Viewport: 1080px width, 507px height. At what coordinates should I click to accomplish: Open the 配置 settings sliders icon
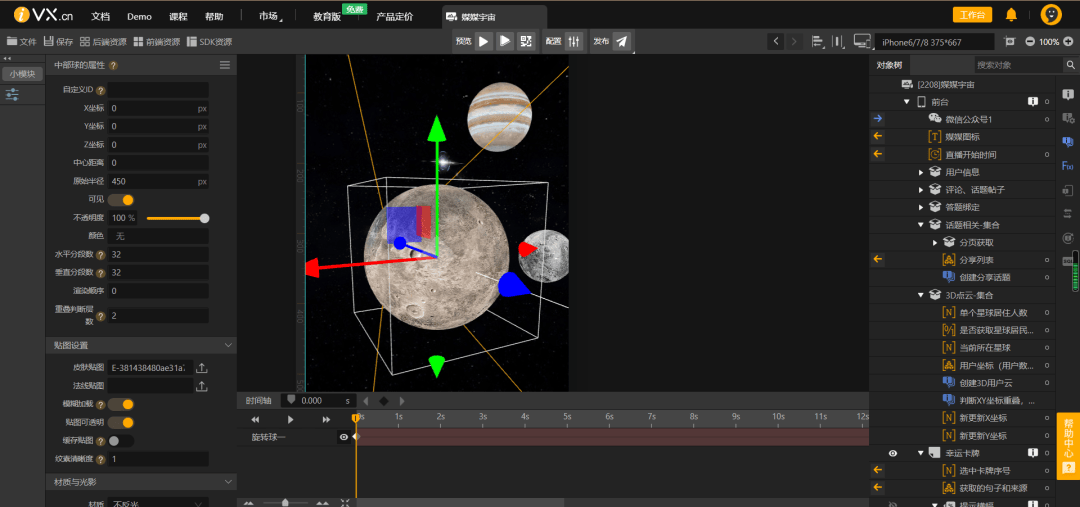point(574,41)
